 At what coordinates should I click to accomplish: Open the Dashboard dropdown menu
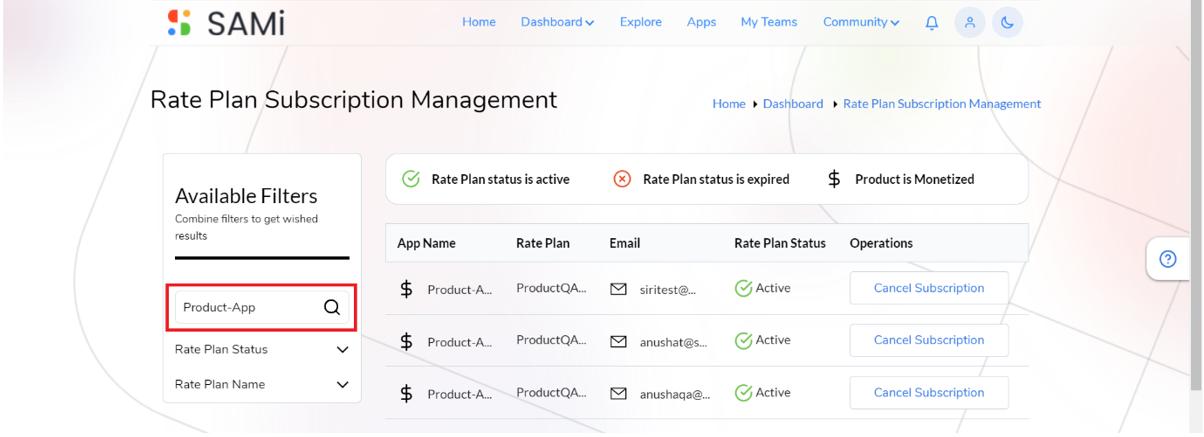[x=557, y=22]
